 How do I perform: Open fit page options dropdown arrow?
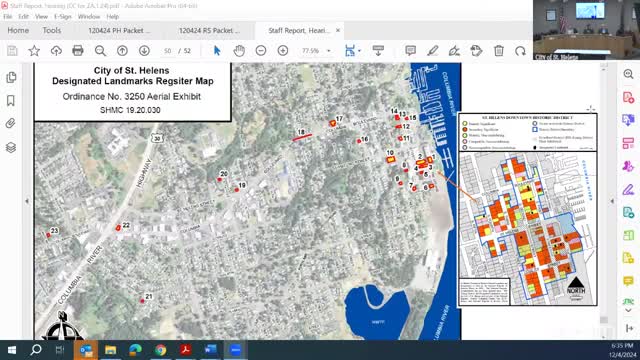[359, 51]
